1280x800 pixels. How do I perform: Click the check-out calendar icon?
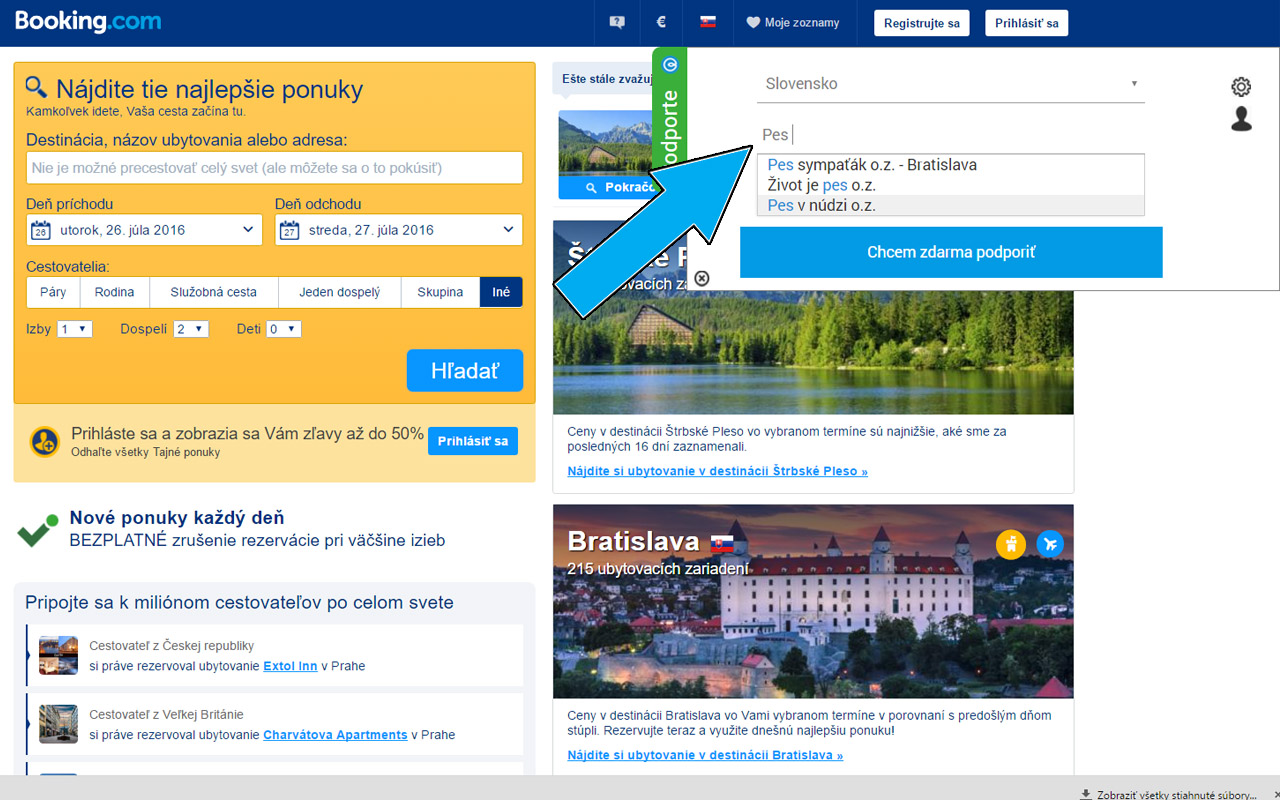(289, 230)
